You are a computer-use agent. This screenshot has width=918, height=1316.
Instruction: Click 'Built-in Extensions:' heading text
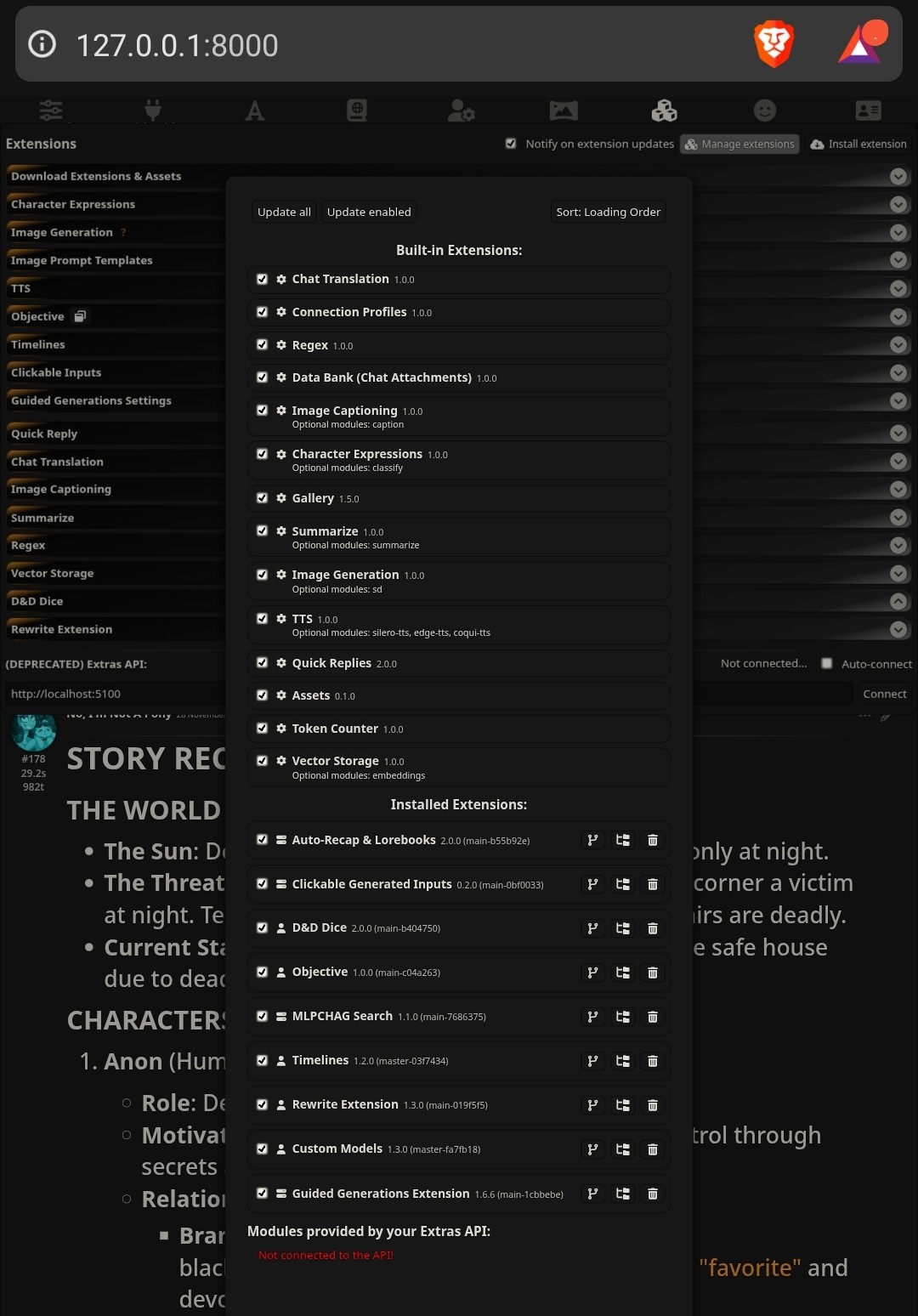click(x=459, y=250)
